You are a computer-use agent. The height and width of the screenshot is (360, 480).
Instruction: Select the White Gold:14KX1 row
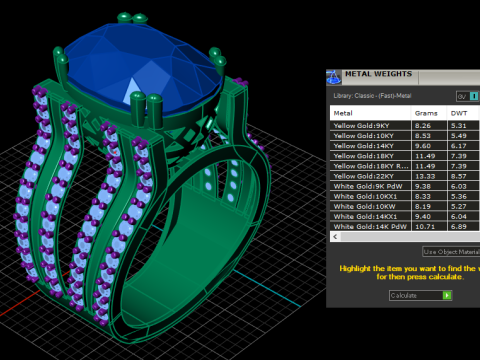point(405,216)
